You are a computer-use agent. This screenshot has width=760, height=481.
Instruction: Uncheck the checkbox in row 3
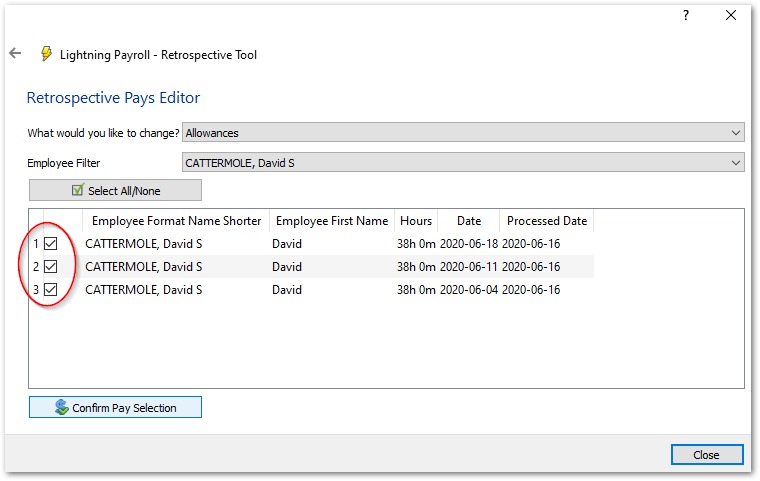pos(50,289)
